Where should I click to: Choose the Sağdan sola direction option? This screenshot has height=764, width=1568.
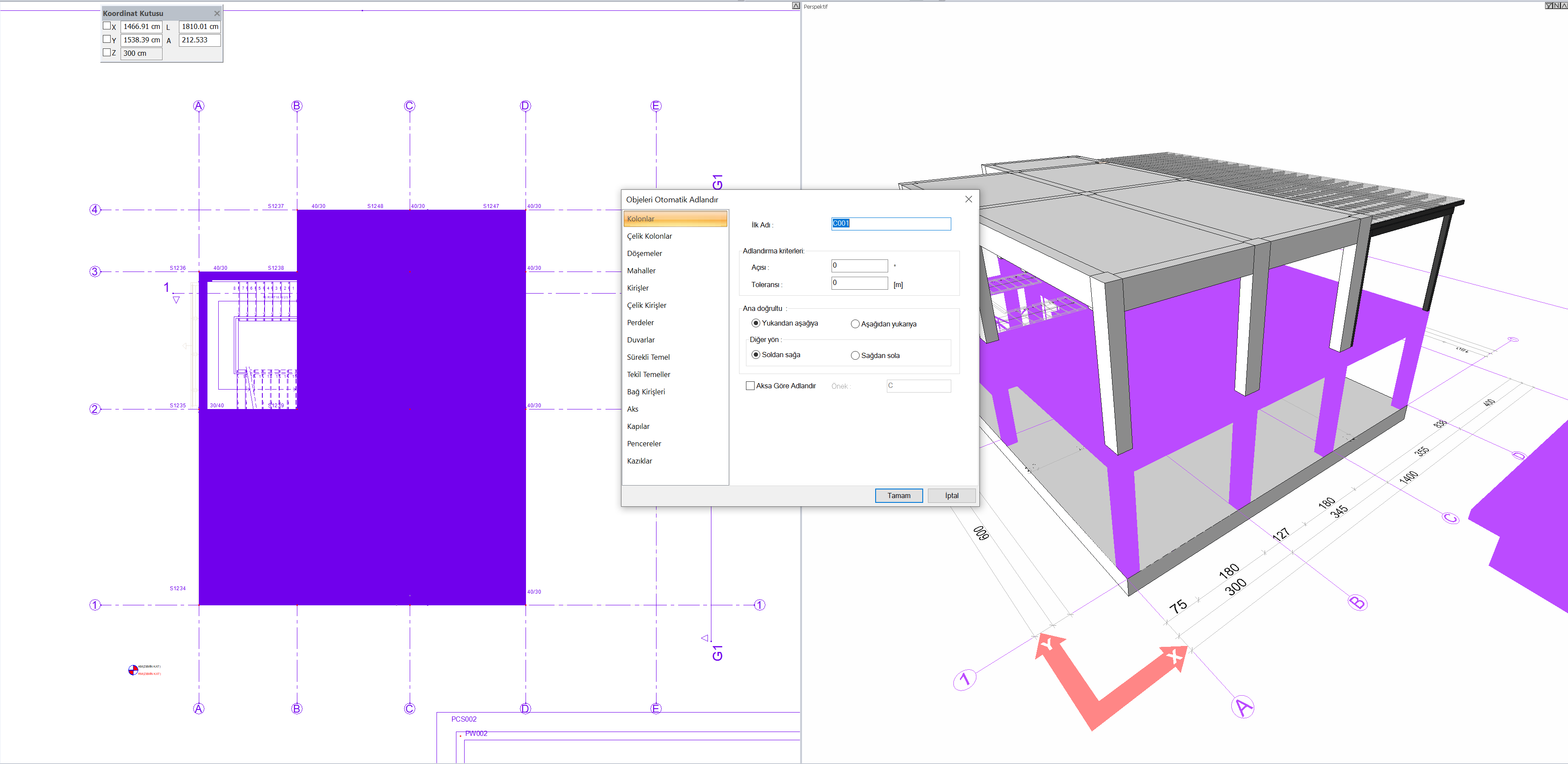pyautogui.click(x=855, y=355)
